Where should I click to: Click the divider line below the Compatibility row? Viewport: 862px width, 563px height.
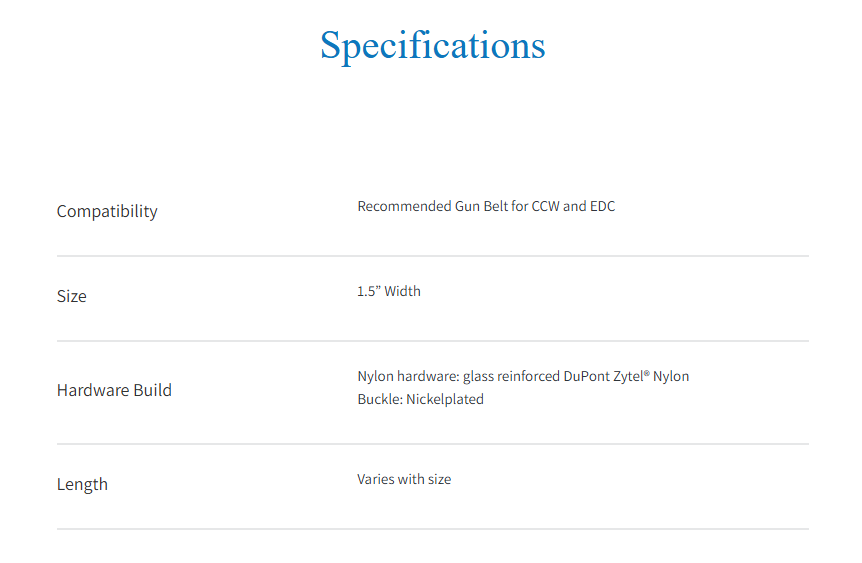pos(432,256)
